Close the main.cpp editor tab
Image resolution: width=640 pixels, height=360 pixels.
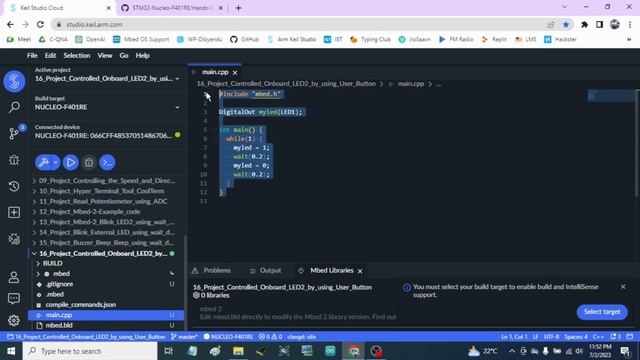tap(235, 72)
